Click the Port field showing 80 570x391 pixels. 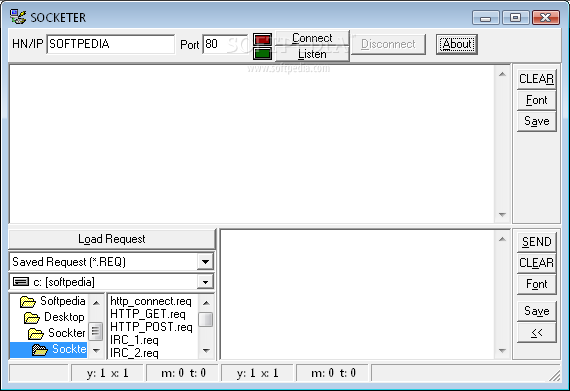click(x=225, y=44)
